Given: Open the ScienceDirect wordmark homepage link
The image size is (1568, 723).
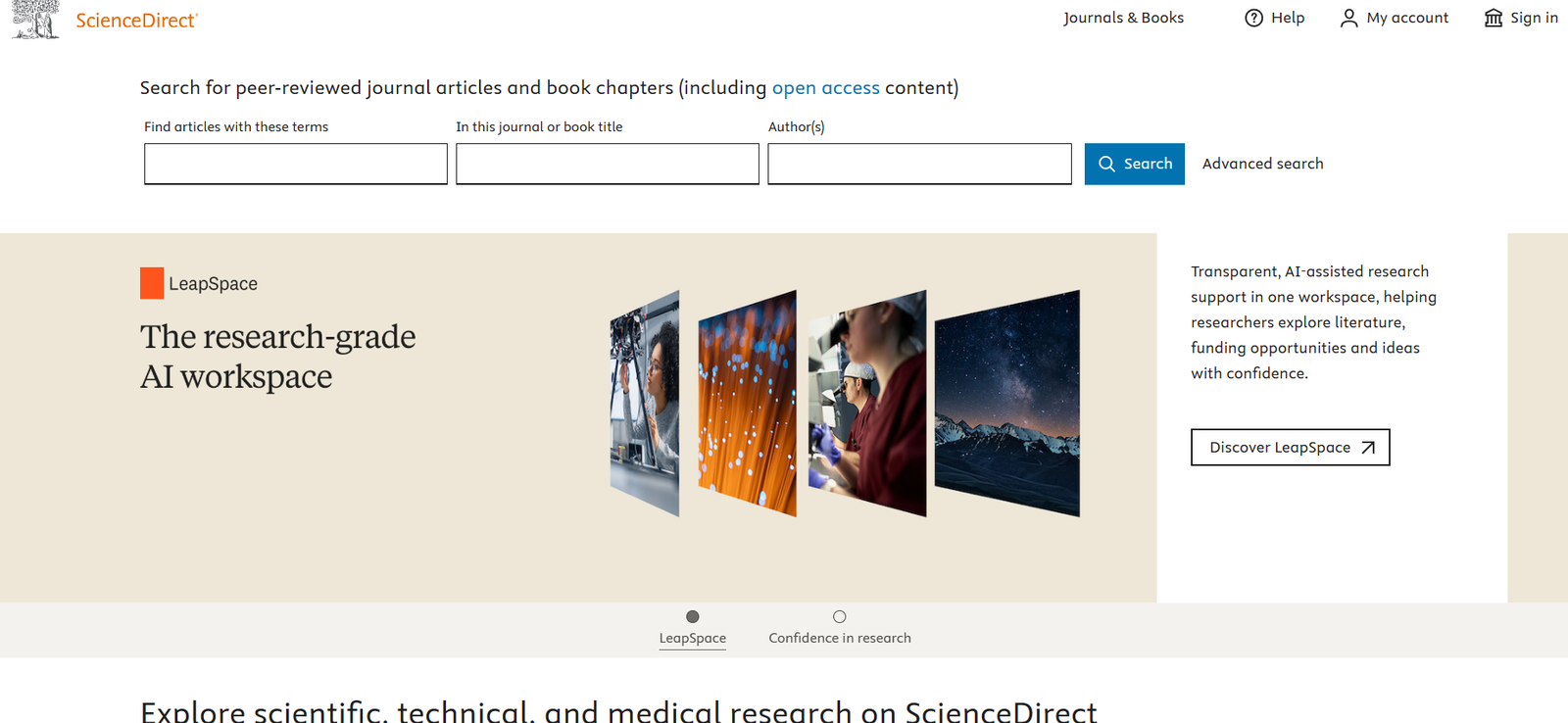Looking at the screenshot, I should [136, 21].
